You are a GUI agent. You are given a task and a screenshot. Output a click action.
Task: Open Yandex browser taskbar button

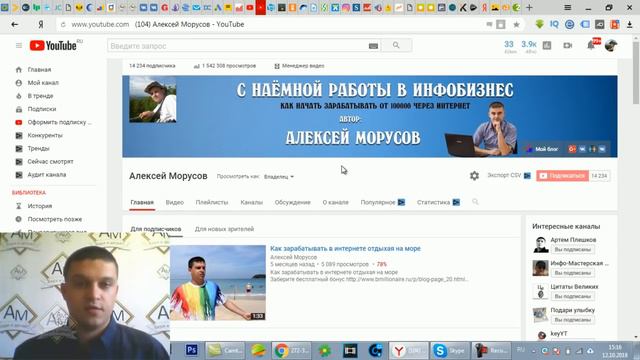[409, 351]
